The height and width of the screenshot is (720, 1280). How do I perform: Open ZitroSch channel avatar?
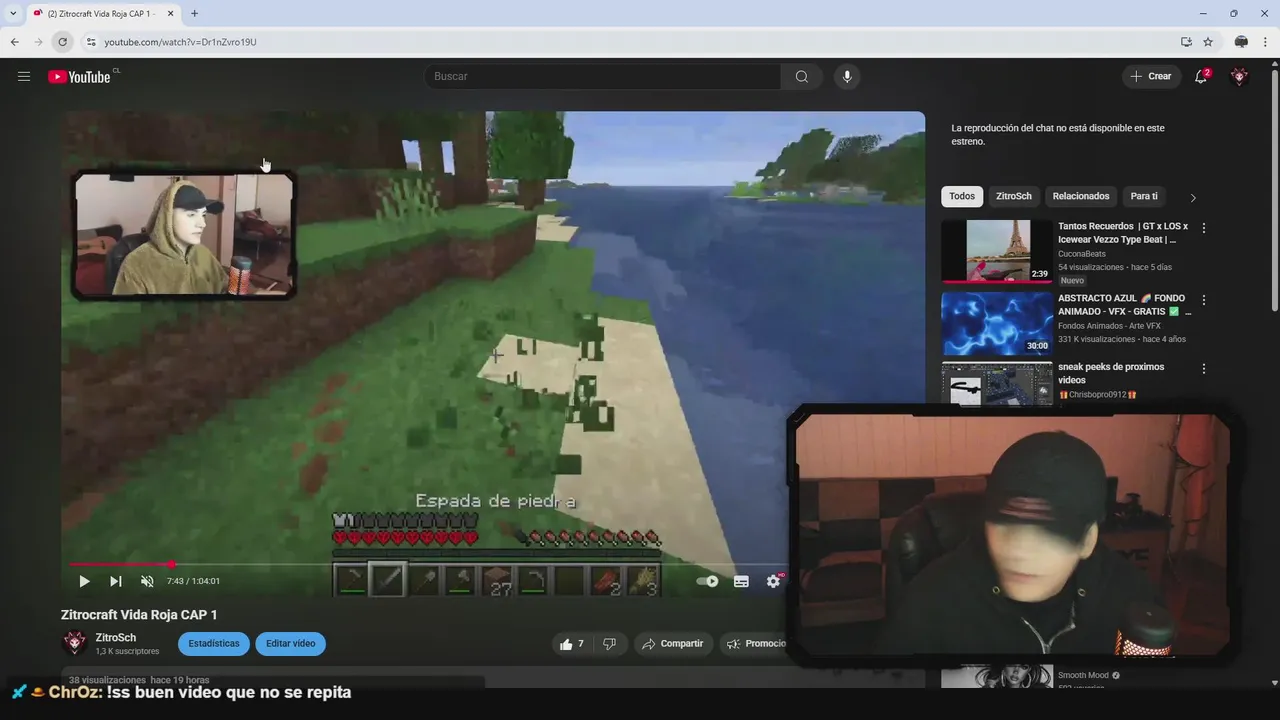coord(74,643)
